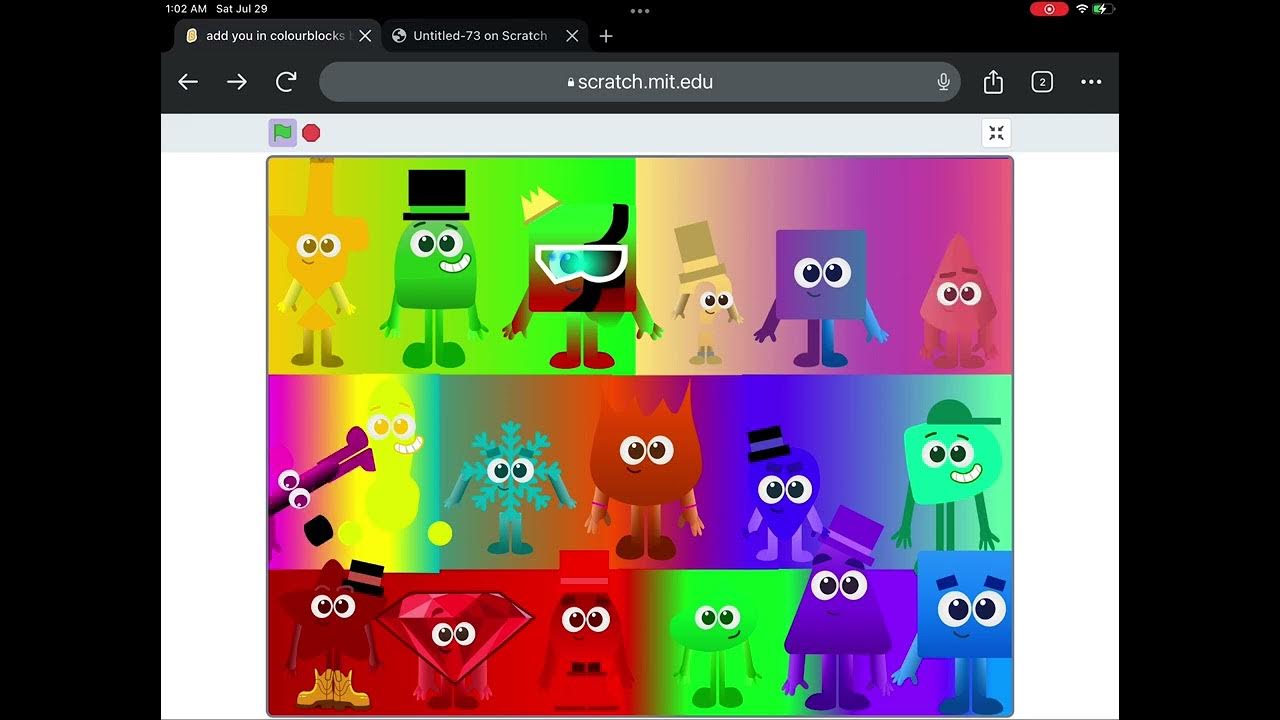Click the mint green character with cap
The width and height of the screenshot is (1280, 720).
[949, 474]
